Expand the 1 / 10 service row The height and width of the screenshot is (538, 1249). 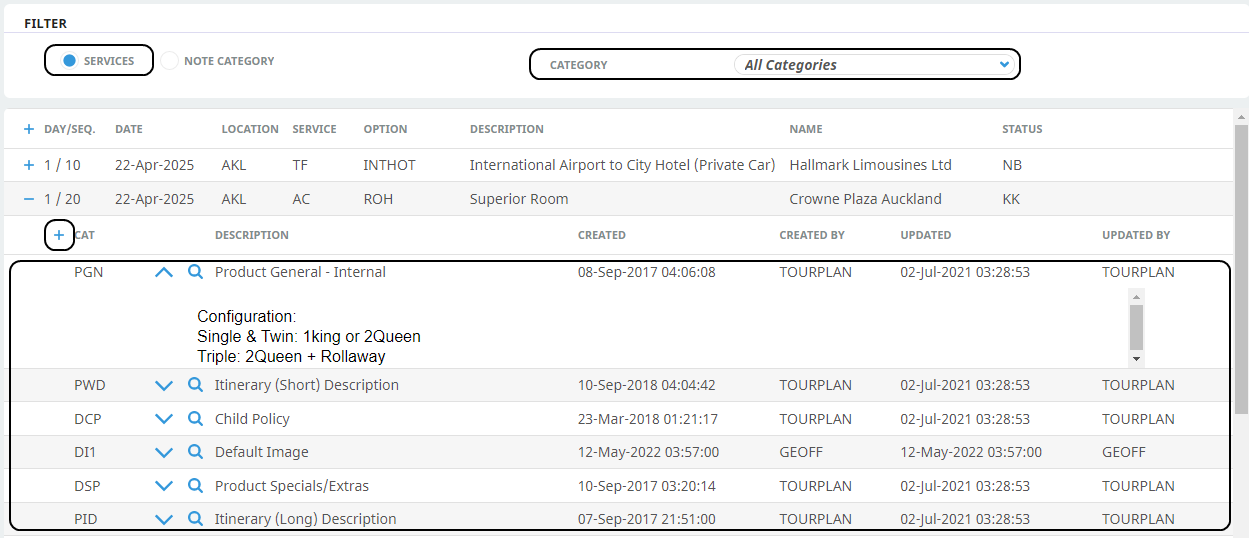29,165
